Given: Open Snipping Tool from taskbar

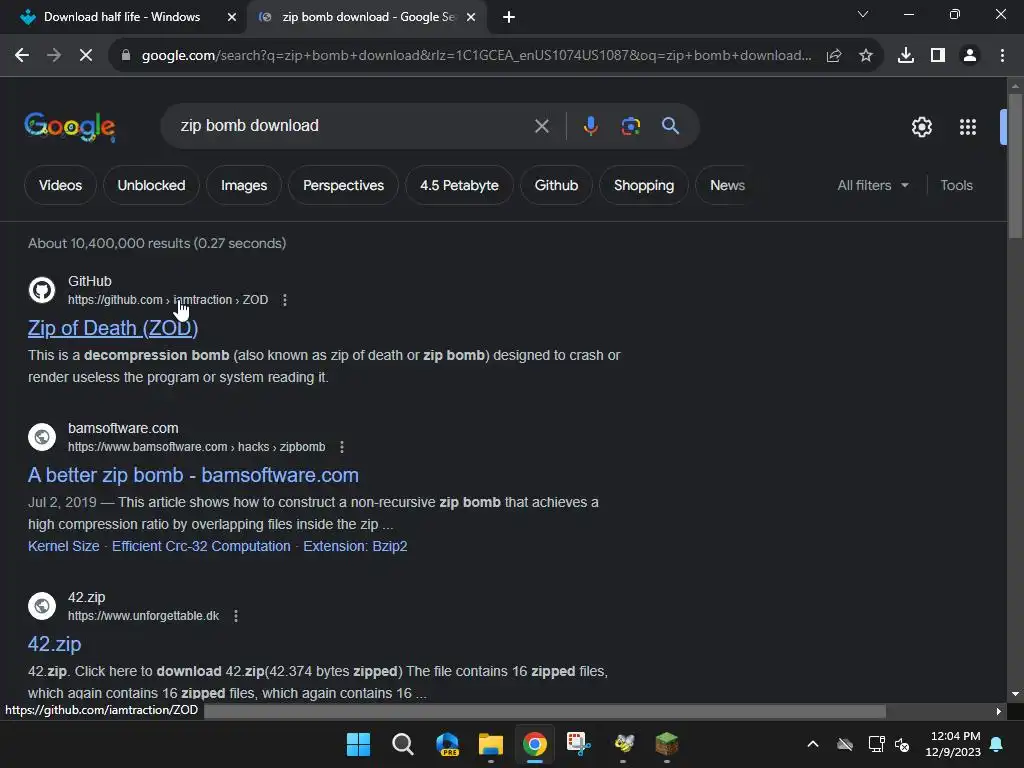Looking at the screenshot, I should 579,744.
